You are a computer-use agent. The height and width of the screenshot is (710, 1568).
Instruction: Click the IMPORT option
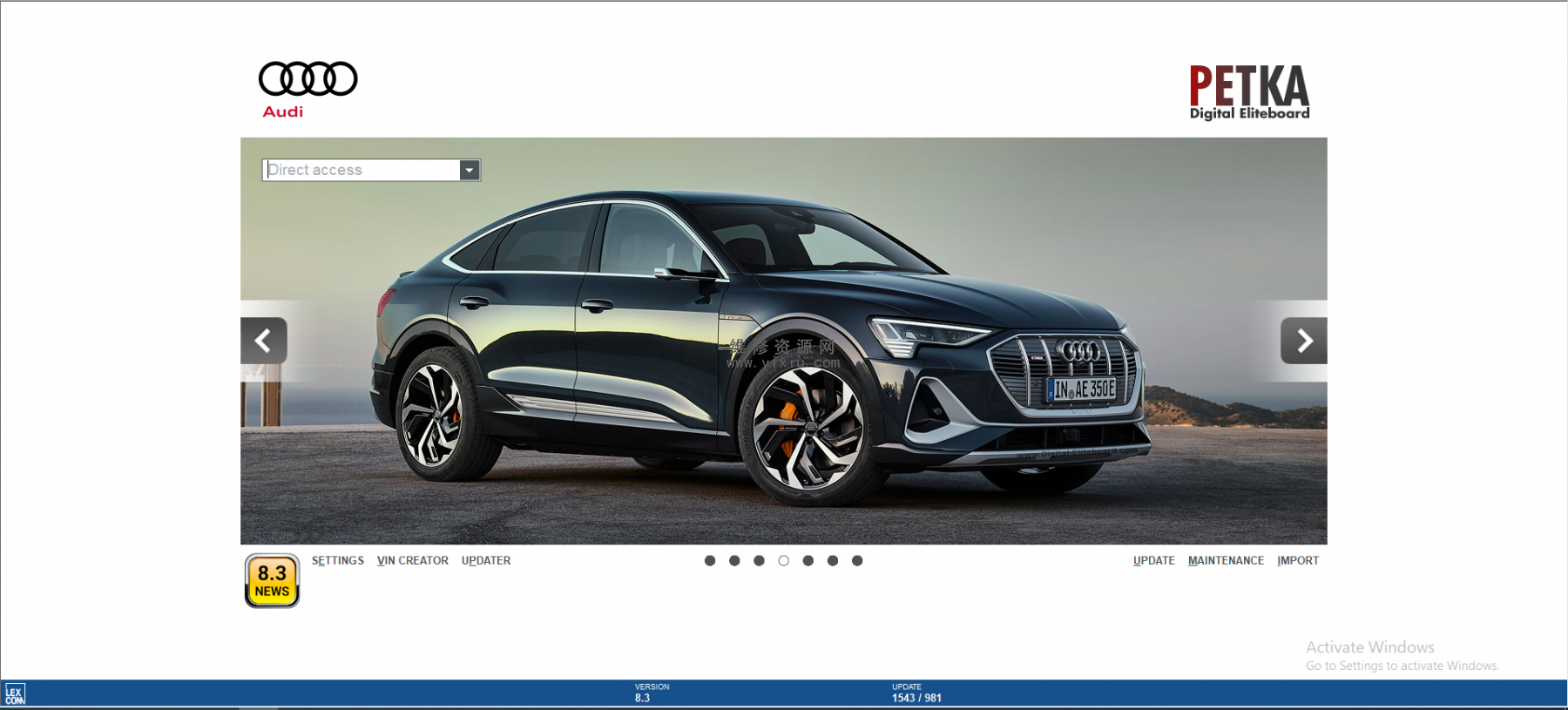tap(1298, 561)
